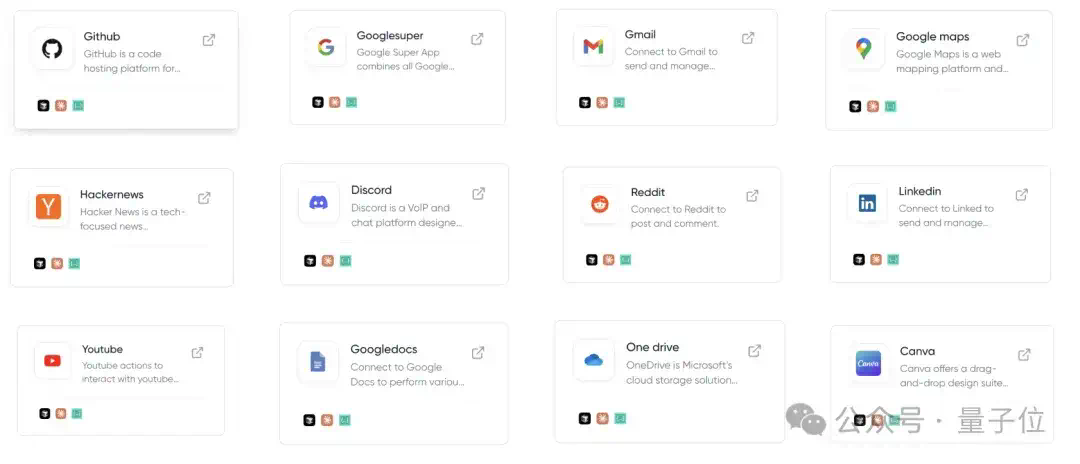Open external link on Github card
Image resolution: width=1080 pixels, height=464 pixels.
pyautogui.click(x=209, y=40)
